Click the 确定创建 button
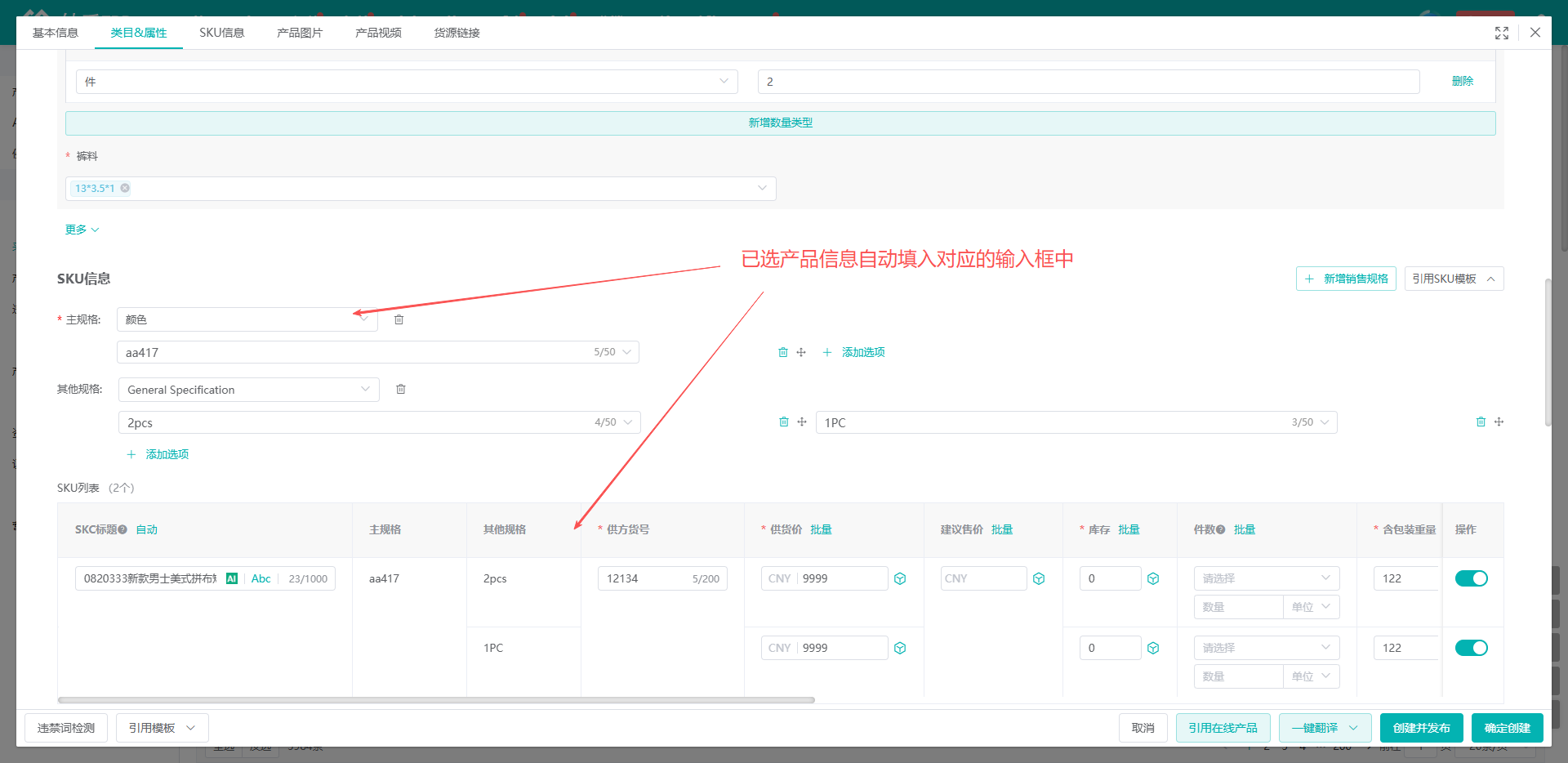The height and width of the screenshot is (763, 1568). tap(1508, 728)
